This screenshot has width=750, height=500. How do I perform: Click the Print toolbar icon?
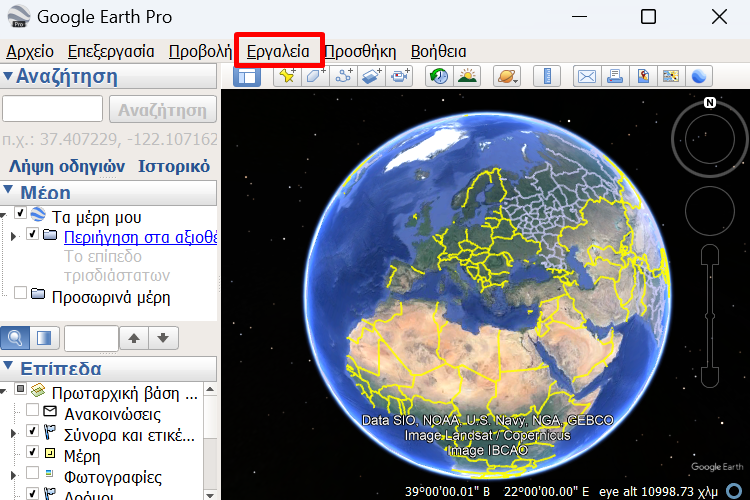[x=615, y=76]
